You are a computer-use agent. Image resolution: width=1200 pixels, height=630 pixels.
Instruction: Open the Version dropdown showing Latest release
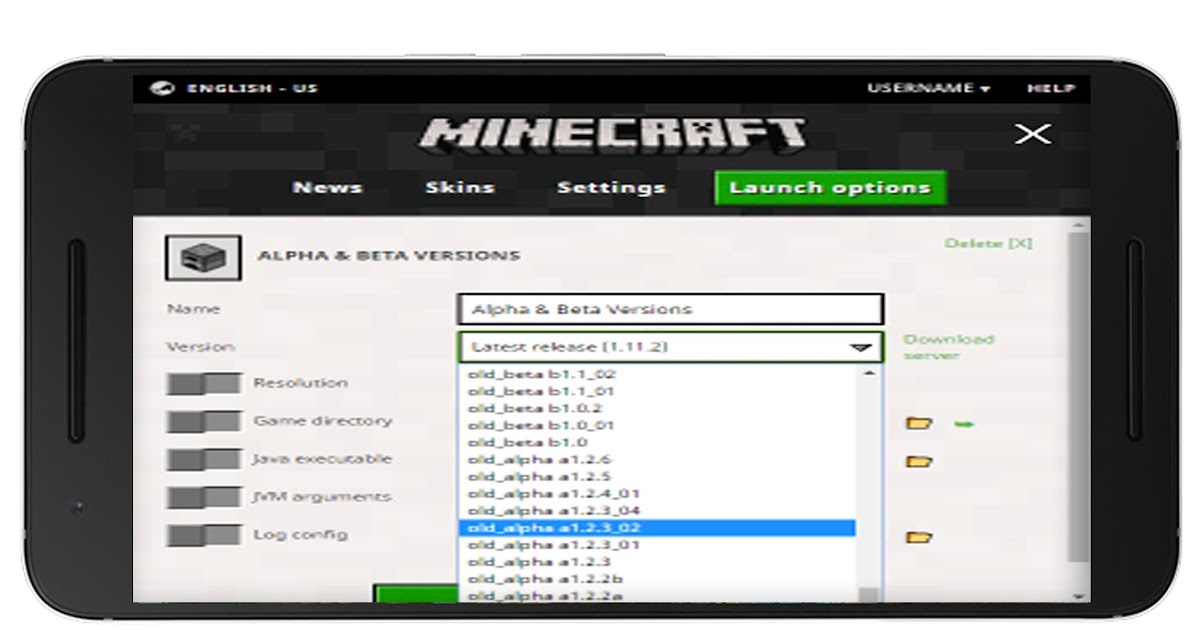click(670, 347)
